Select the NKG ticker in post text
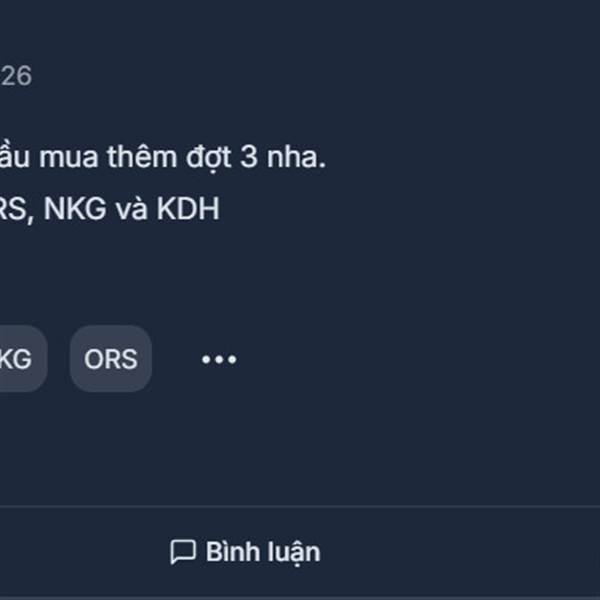This screenshot has width=600, height=600. click(x=75, y=209)
